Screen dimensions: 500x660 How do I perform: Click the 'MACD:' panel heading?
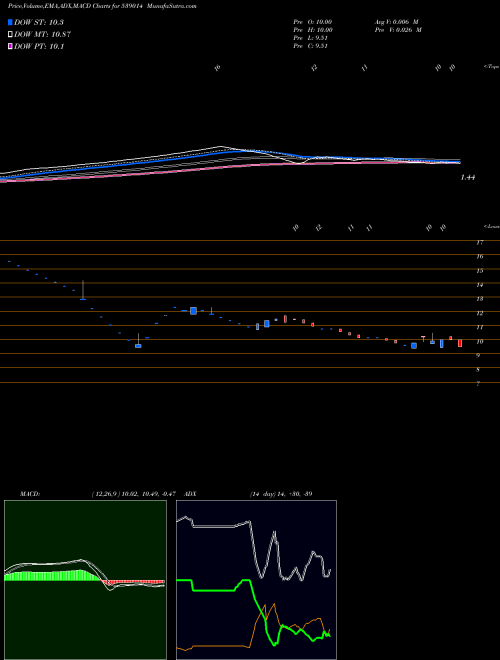[x=29, y=494]
